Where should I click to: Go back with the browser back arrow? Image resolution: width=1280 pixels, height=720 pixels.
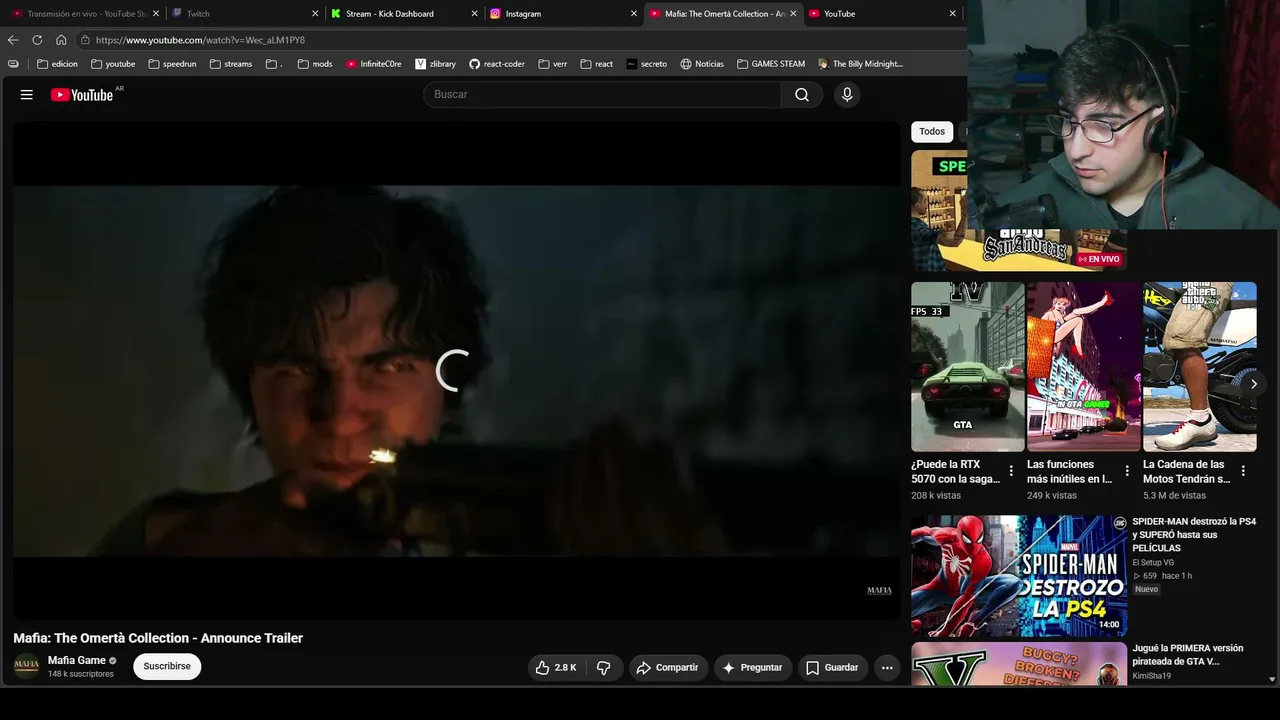click(13, 40)
